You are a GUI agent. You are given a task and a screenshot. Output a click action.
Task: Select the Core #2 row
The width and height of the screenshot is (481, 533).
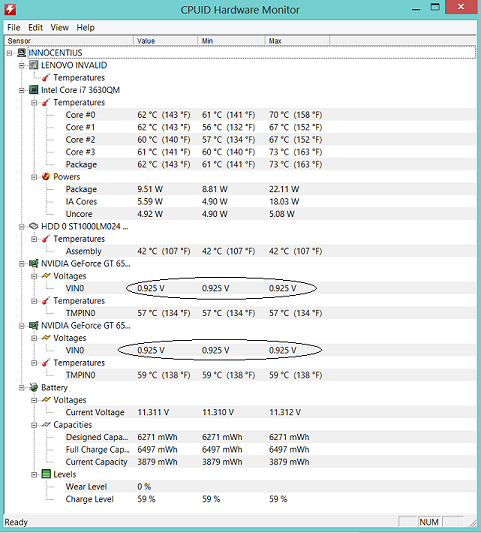click(270, 140)
